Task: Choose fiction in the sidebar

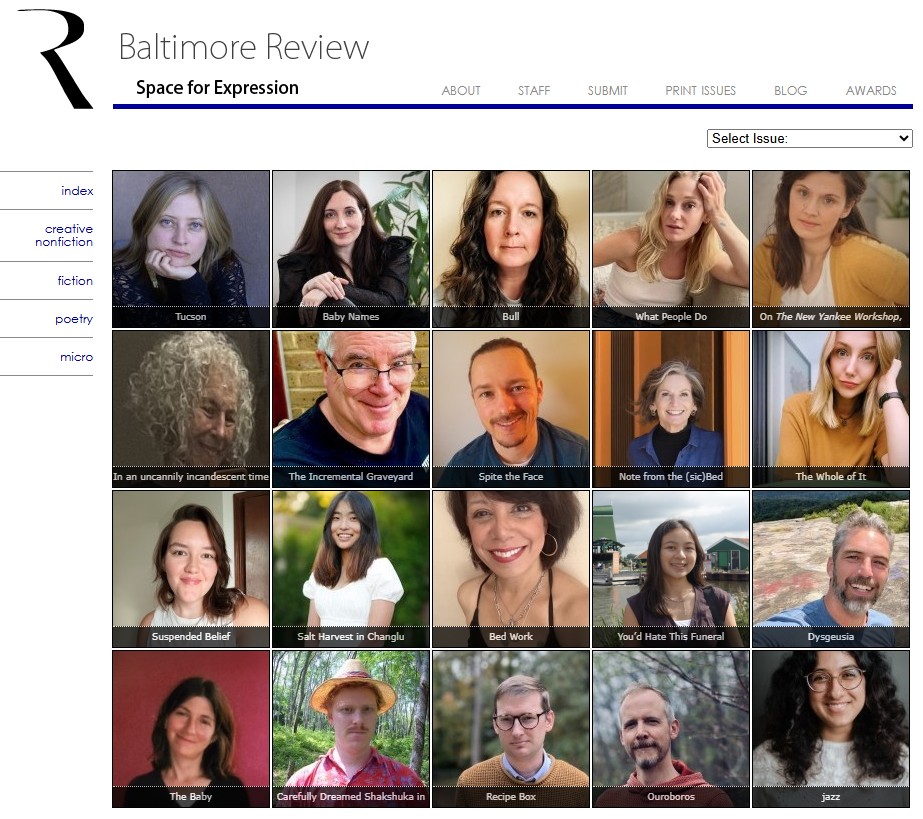Action: coord(75,281)
